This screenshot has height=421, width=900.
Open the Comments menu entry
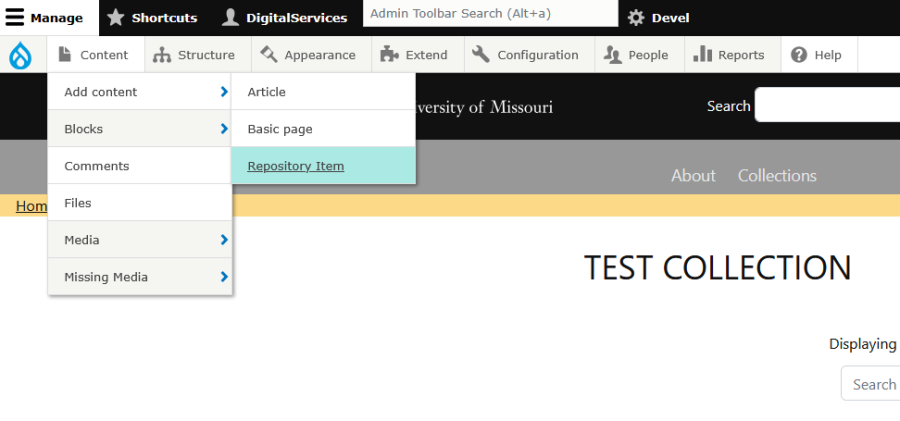[x=97, y=166]
